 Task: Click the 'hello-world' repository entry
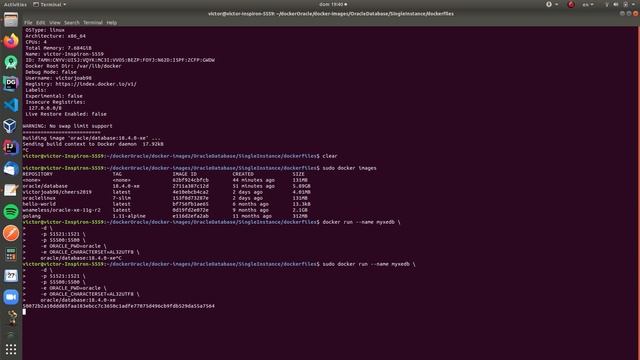pos(39,204)
